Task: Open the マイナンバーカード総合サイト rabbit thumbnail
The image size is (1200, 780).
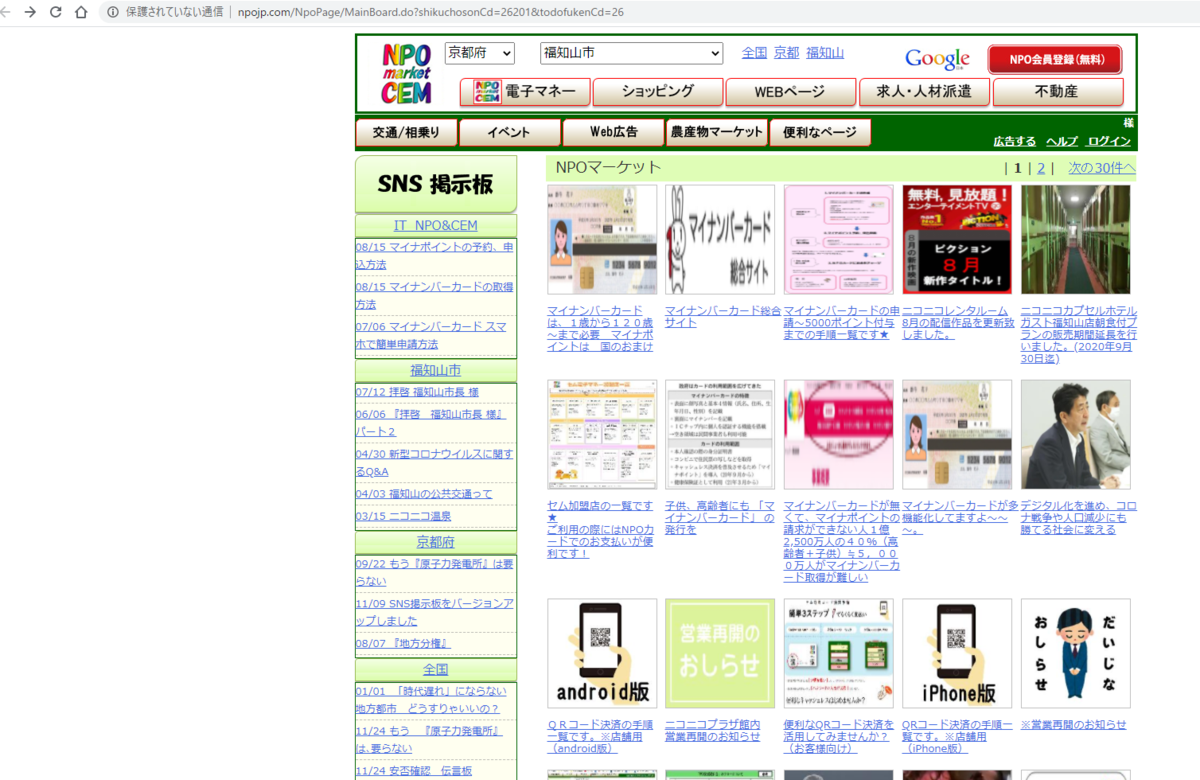Action: pyautogui.click(x=720, y=239)
